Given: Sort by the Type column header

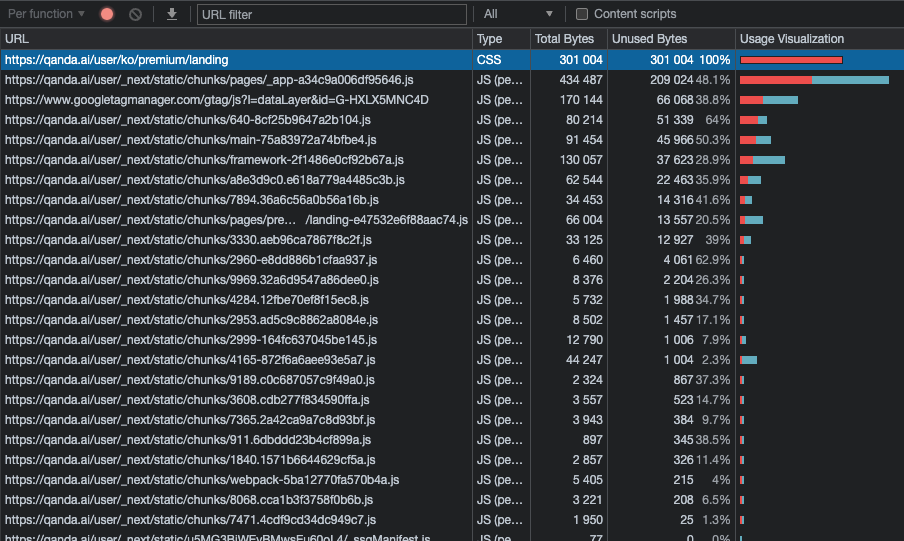Looking at the screenshot, I should [x=501, y=39].
